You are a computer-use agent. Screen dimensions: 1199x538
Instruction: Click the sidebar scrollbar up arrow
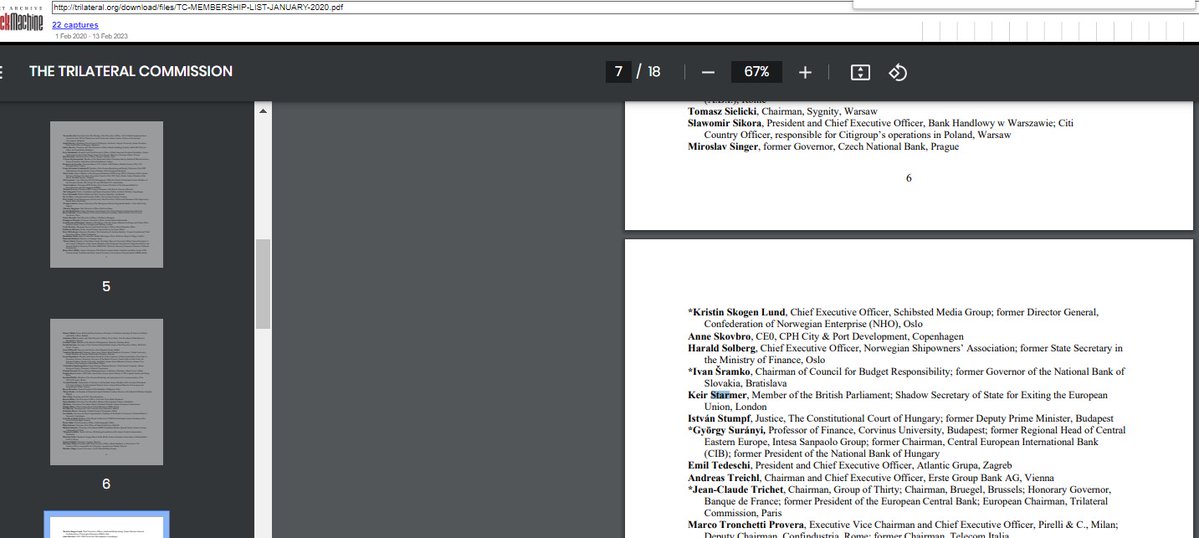[x=263, y=111]
